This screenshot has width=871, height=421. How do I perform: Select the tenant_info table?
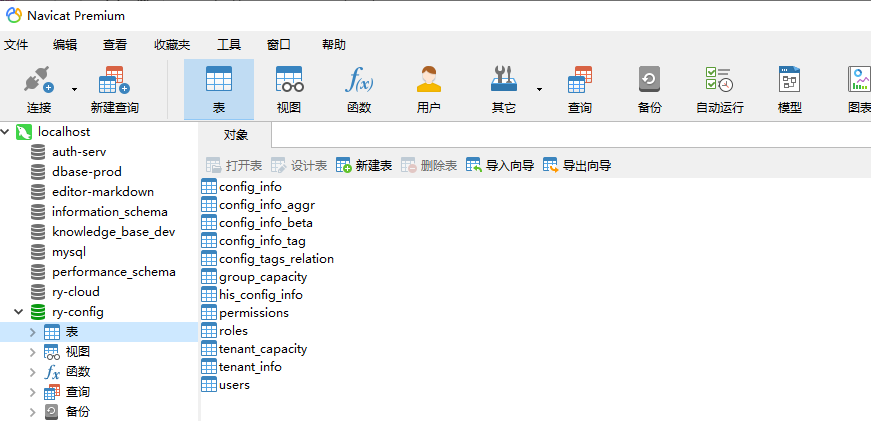250,367
